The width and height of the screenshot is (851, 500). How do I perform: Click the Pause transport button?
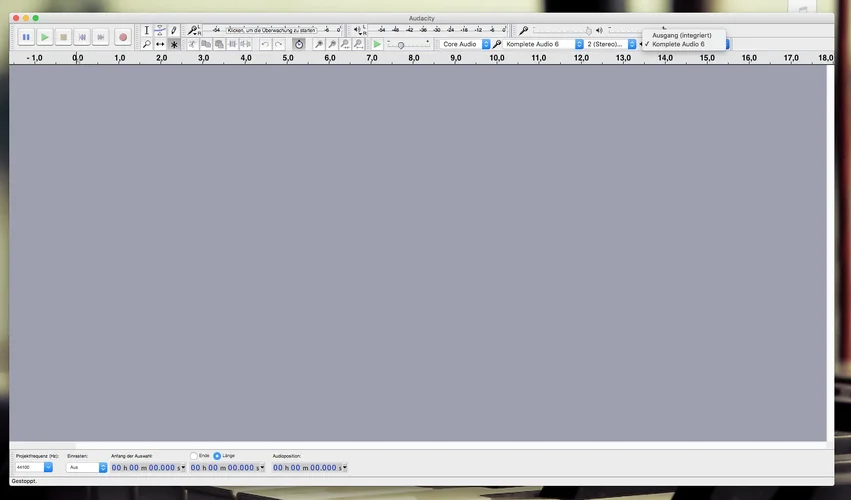(x=26, y=37)
